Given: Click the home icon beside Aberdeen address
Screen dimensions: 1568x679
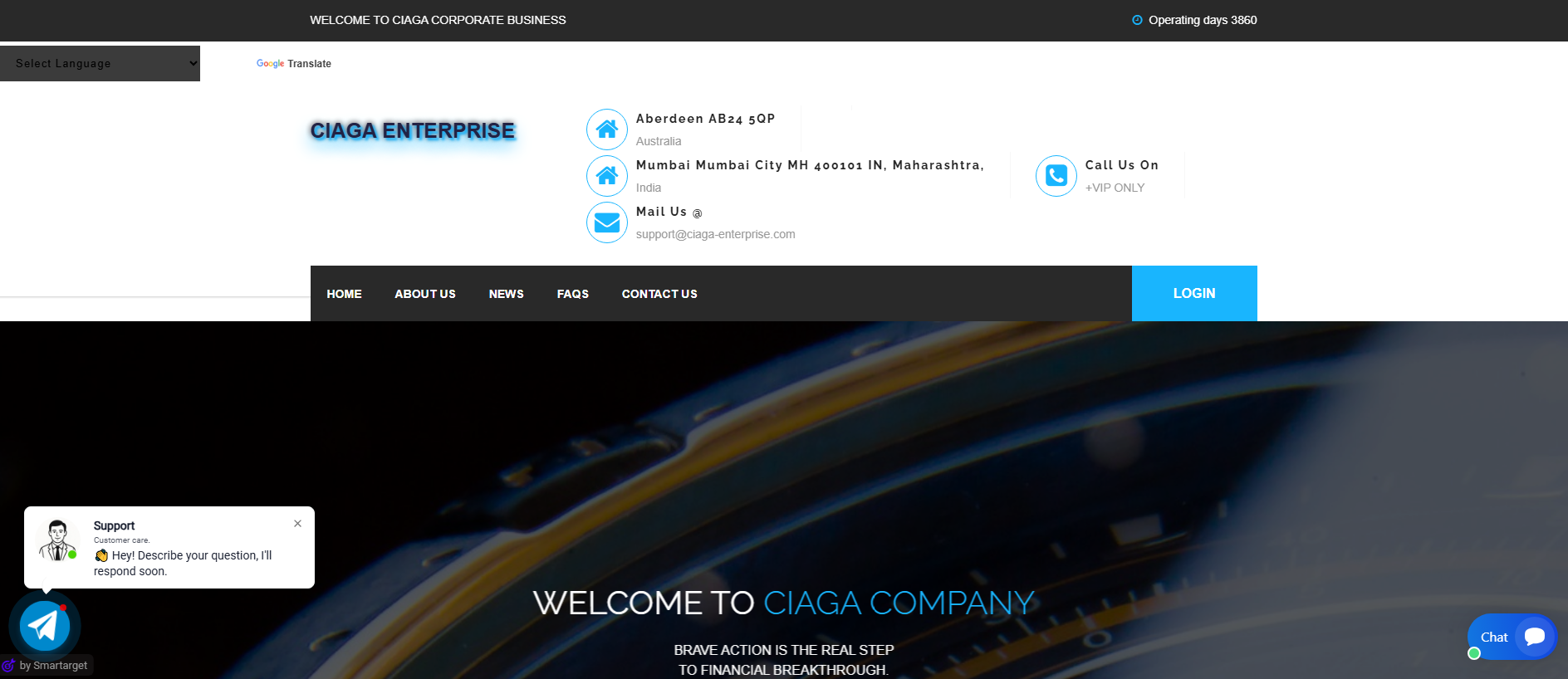Looking at the screenshot, I should (x=607, y=129).
